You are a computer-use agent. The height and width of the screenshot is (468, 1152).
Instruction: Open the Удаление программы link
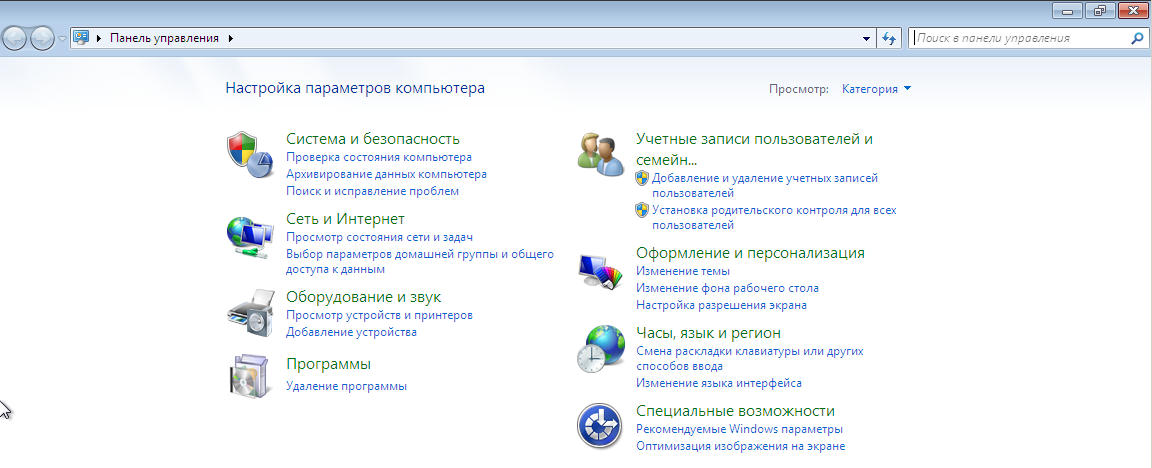pos(346,386)
